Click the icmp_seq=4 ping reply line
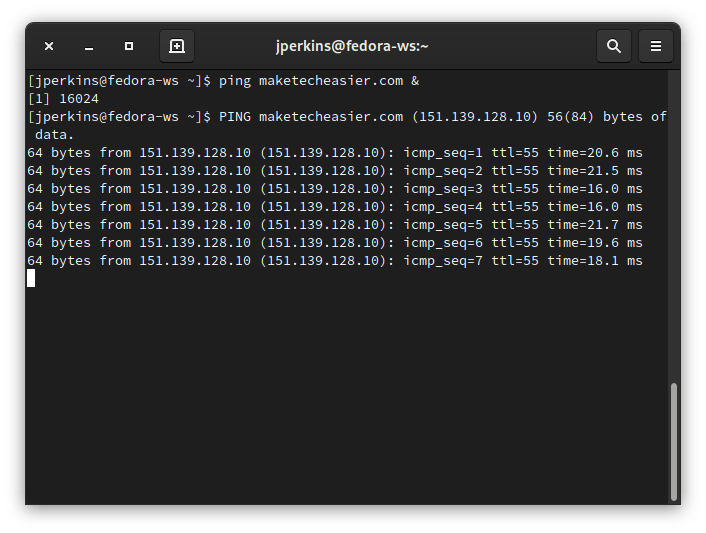 point(335,207)
